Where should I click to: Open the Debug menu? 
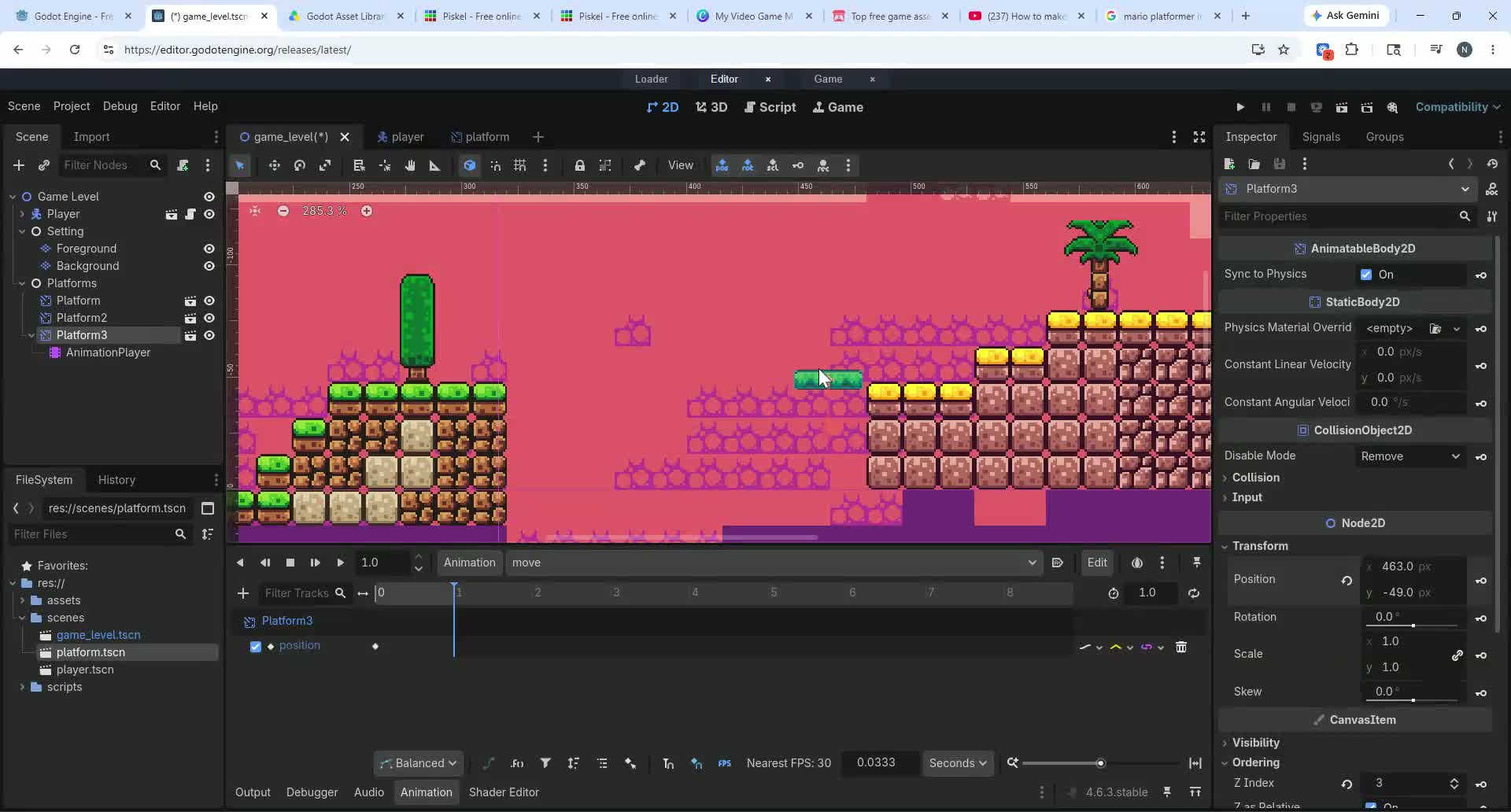tap(120, 106)
